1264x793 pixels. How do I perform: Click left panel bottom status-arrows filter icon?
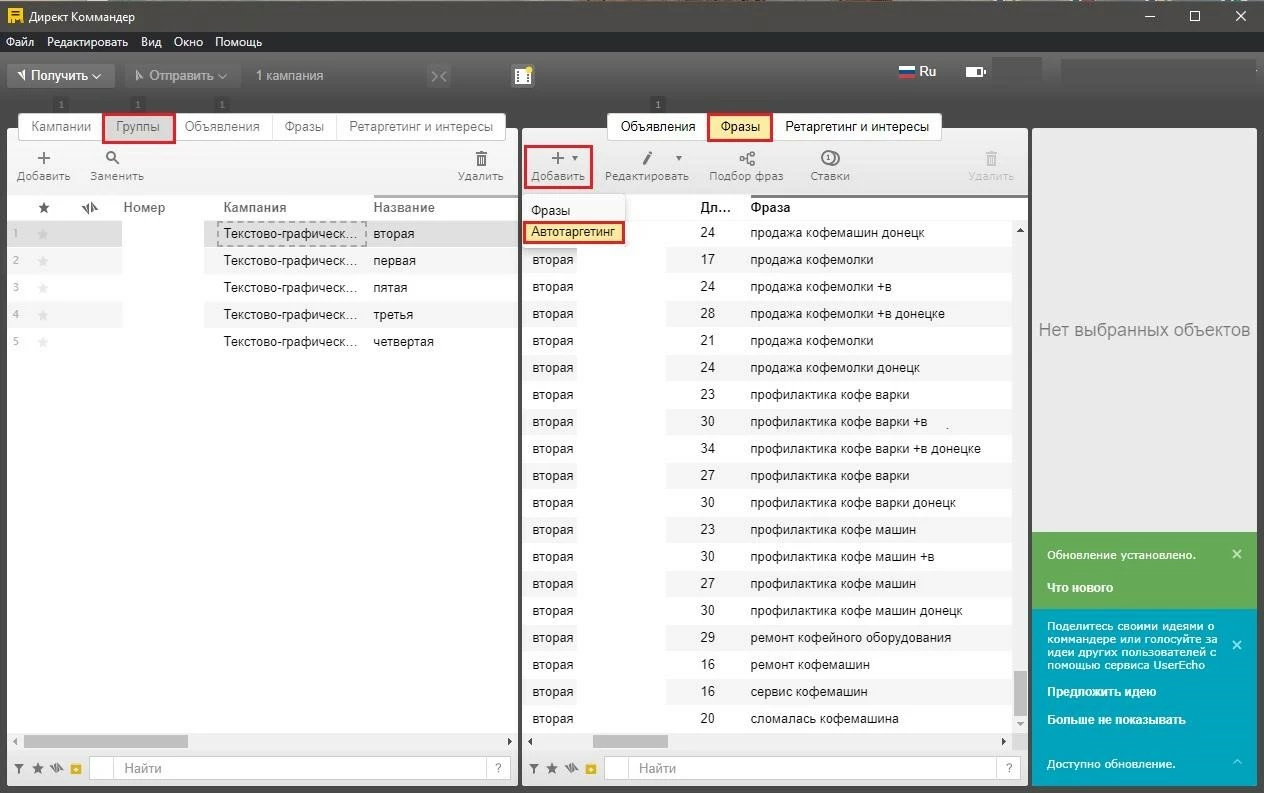pyautogui.click(x=57, y=768)
